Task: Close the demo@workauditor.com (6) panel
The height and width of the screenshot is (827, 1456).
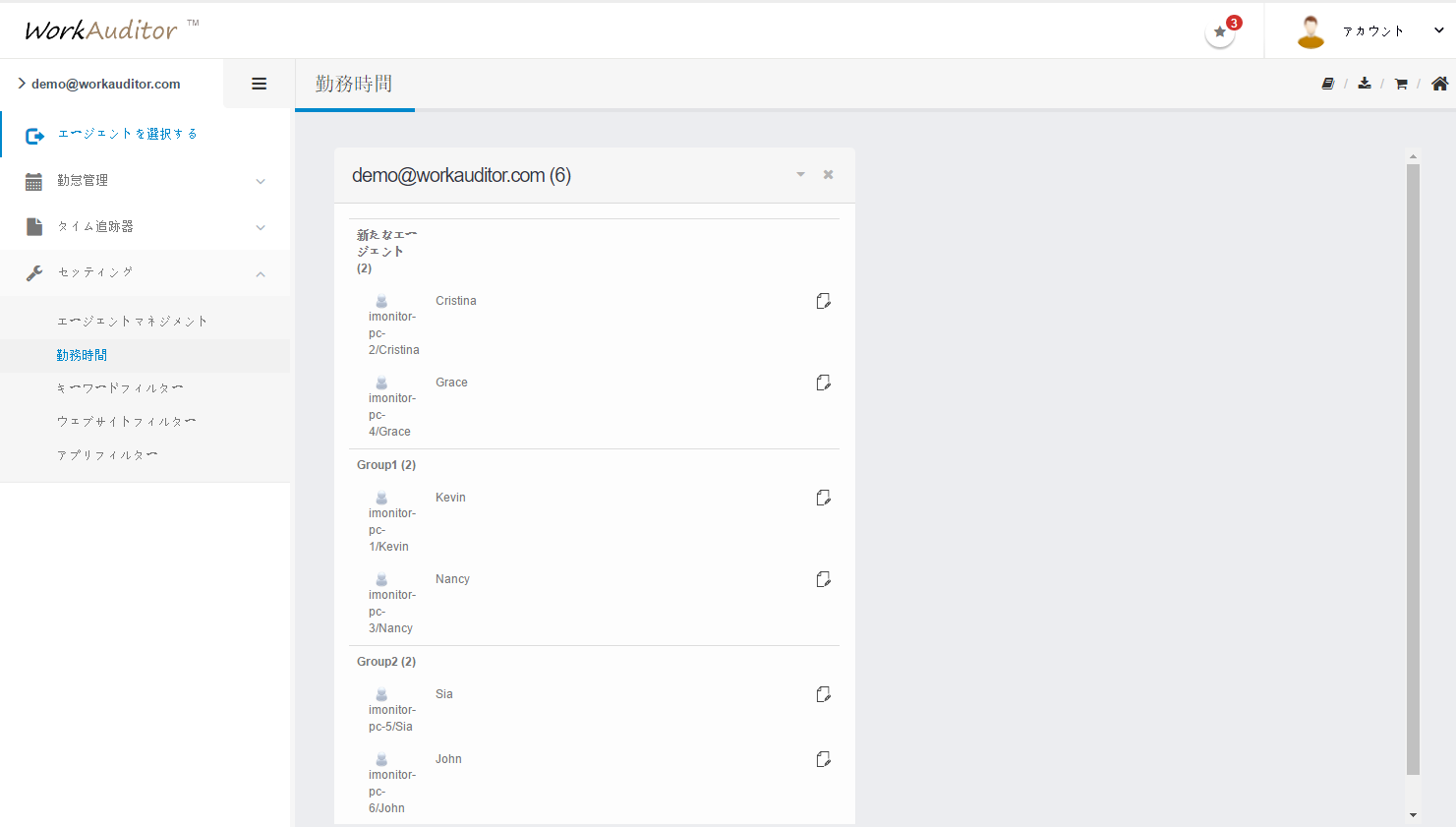Action: click(x=828, y=174)
